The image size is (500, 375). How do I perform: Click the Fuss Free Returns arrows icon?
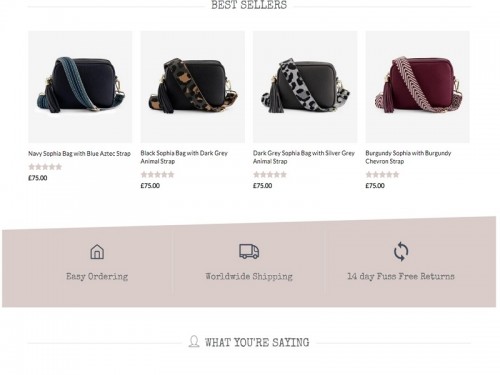401,251
